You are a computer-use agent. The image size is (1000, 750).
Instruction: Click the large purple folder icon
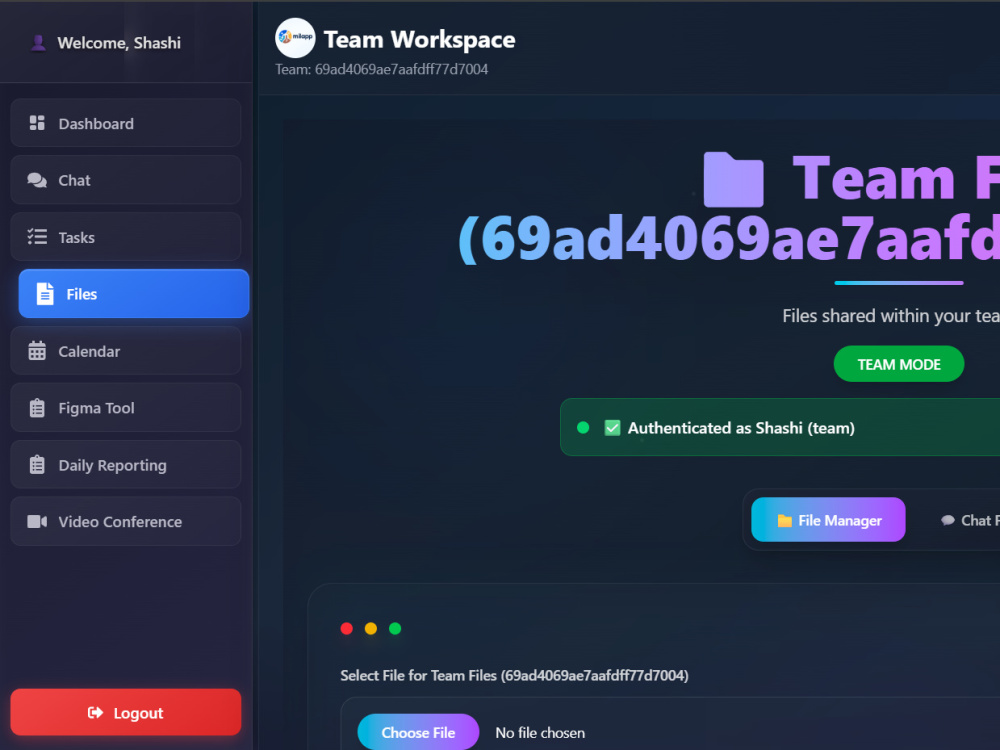pos(733,179)
